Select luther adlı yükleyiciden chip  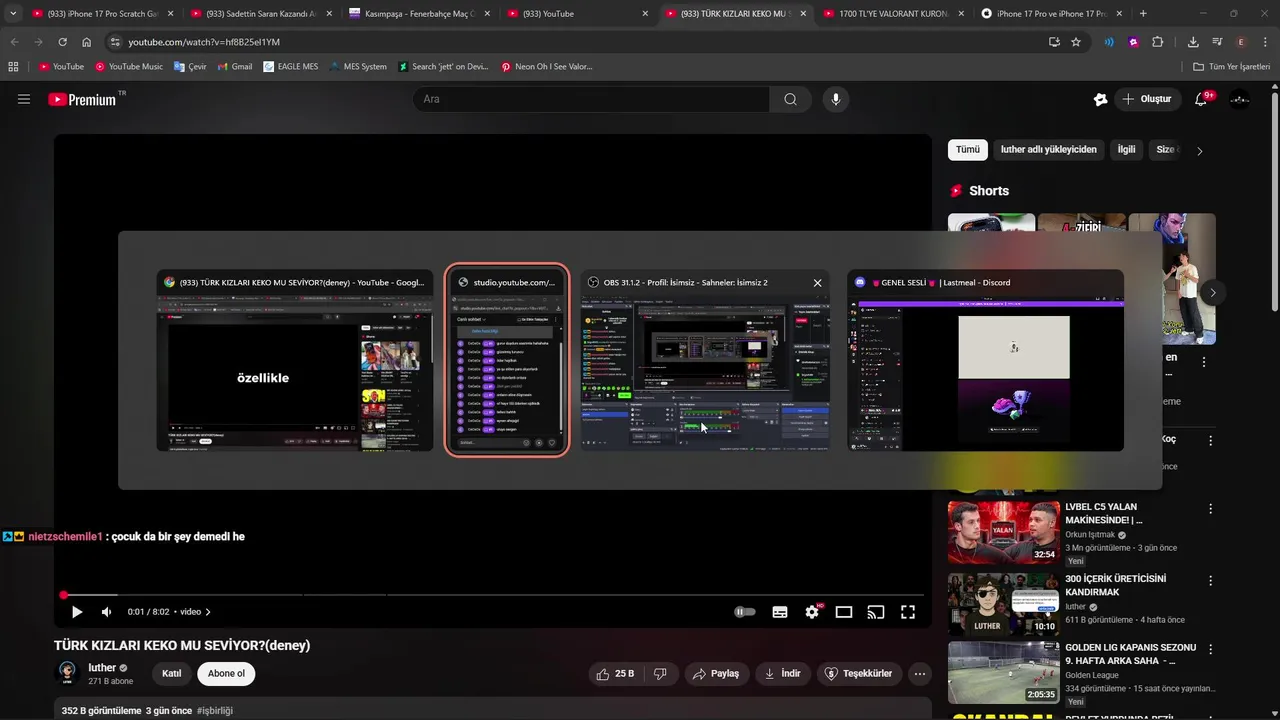[x=1049, y=150]
